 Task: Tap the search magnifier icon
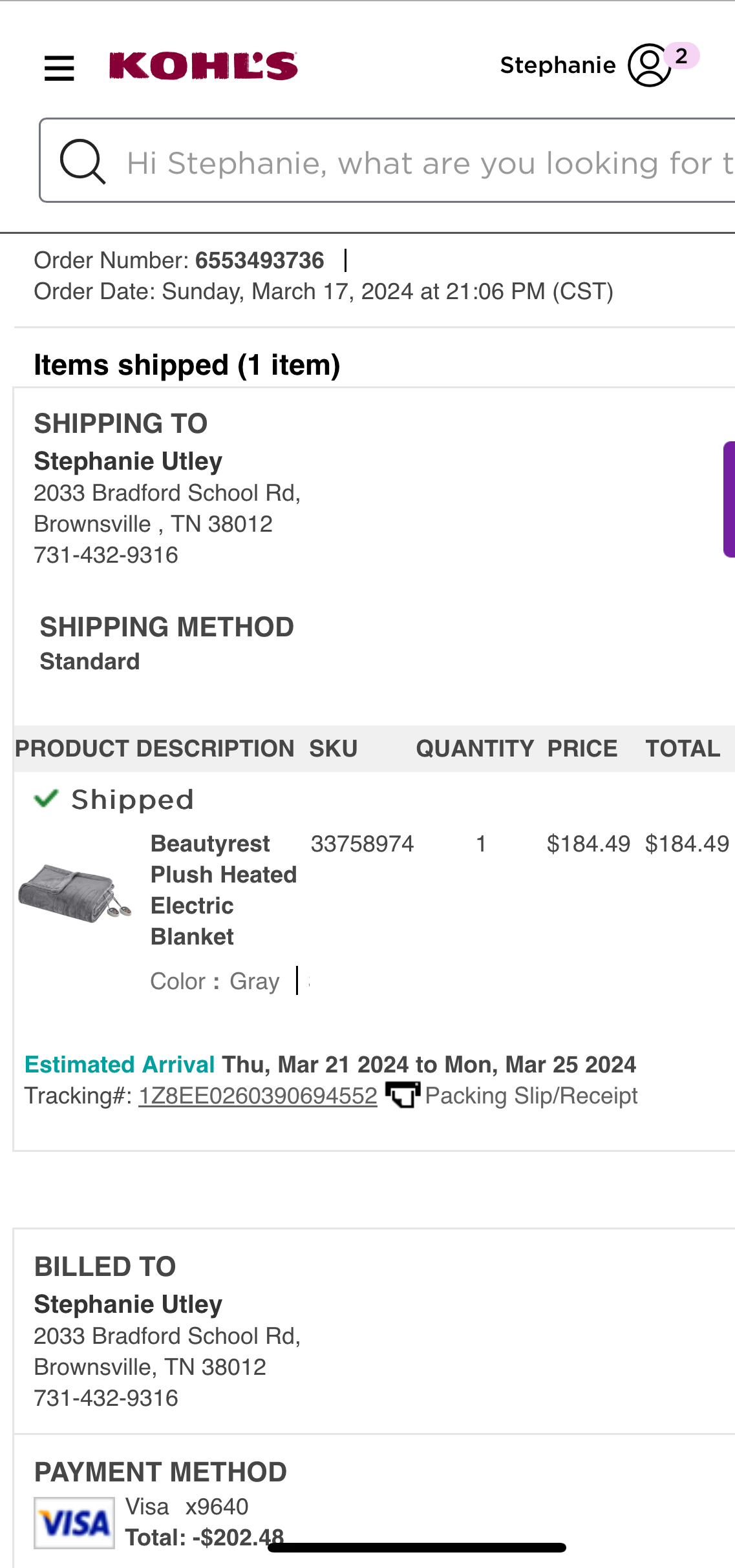(82, 161)
